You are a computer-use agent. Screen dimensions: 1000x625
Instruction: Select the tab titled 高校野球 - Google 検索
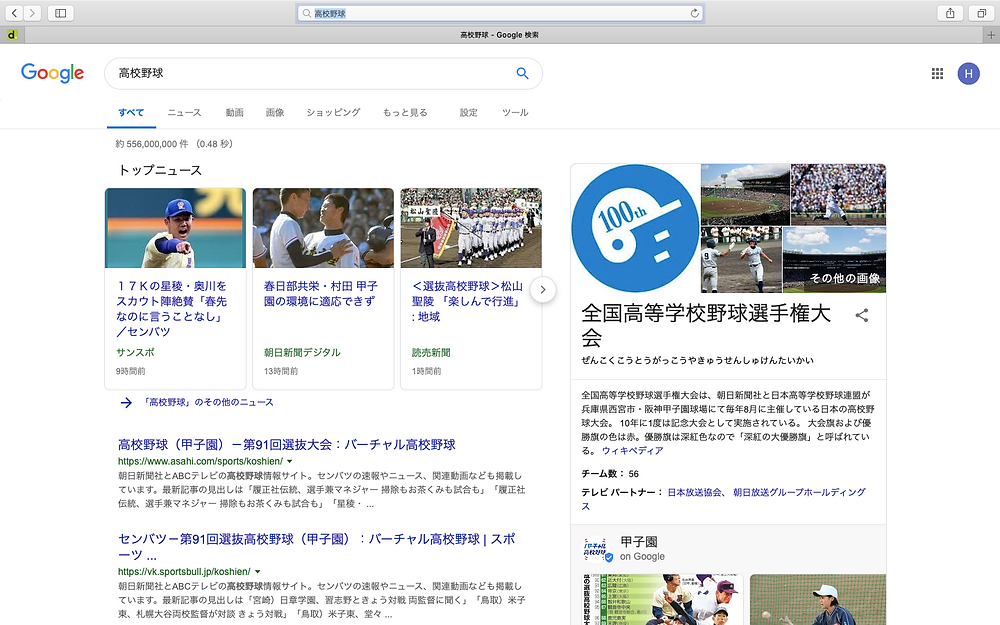click(x=499, y=35)
